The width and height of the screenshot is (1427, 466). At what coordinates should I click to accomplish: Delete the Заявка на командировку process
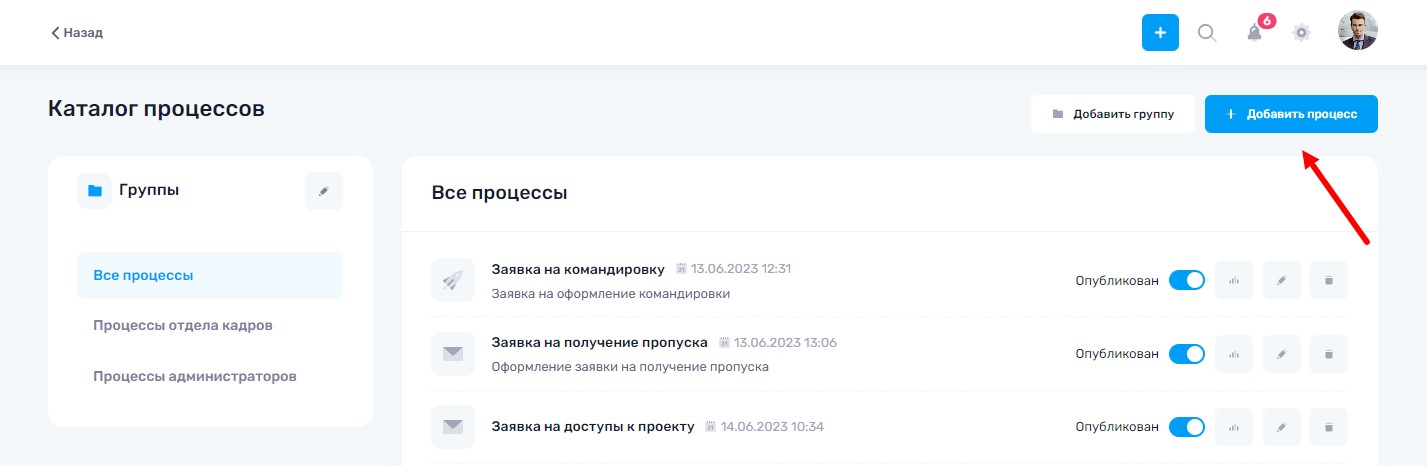[1329, 280]
